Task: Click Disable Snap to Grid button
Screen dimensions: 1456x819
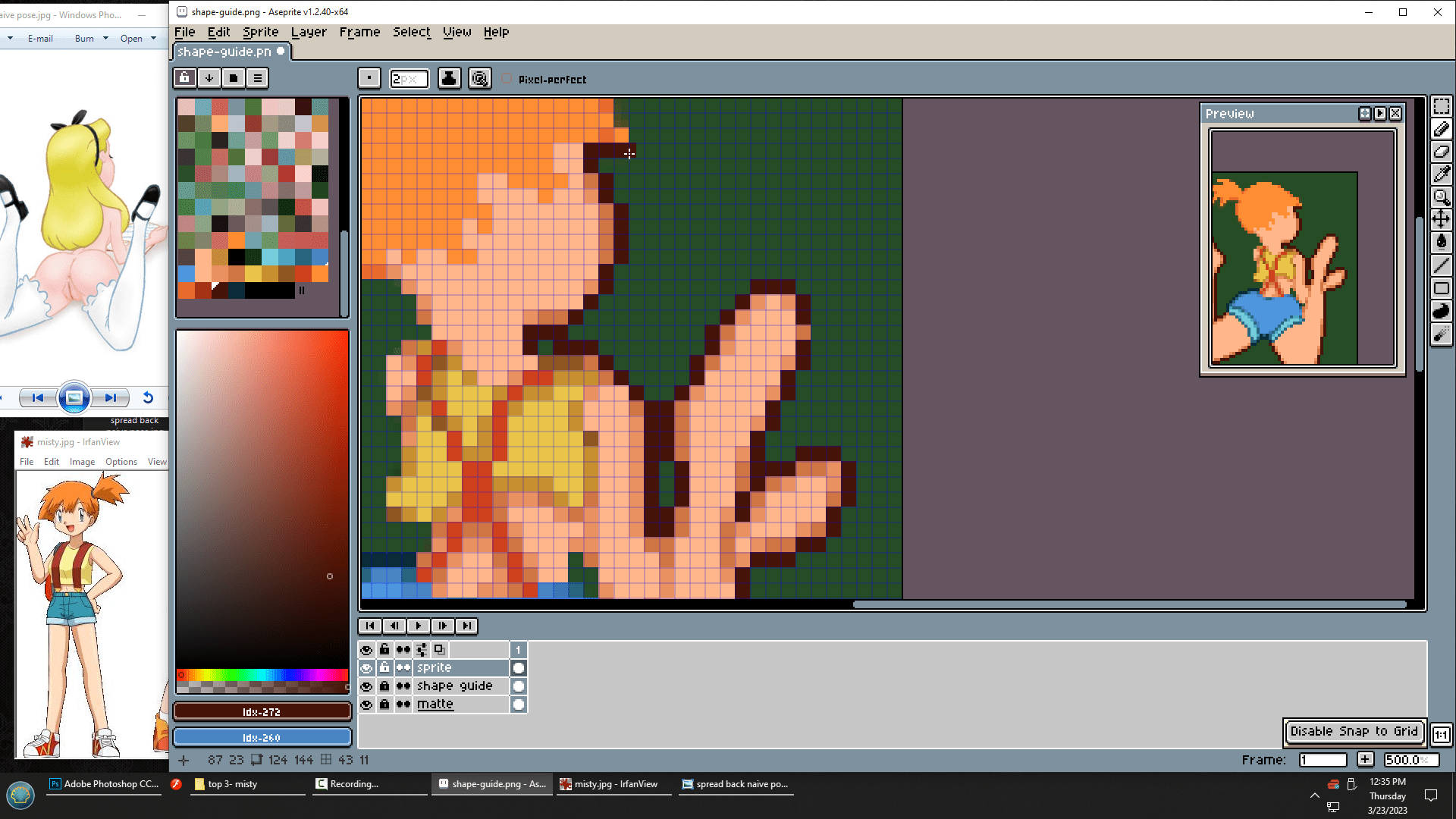Action: pyautogui.click(x=1354, y=731)
